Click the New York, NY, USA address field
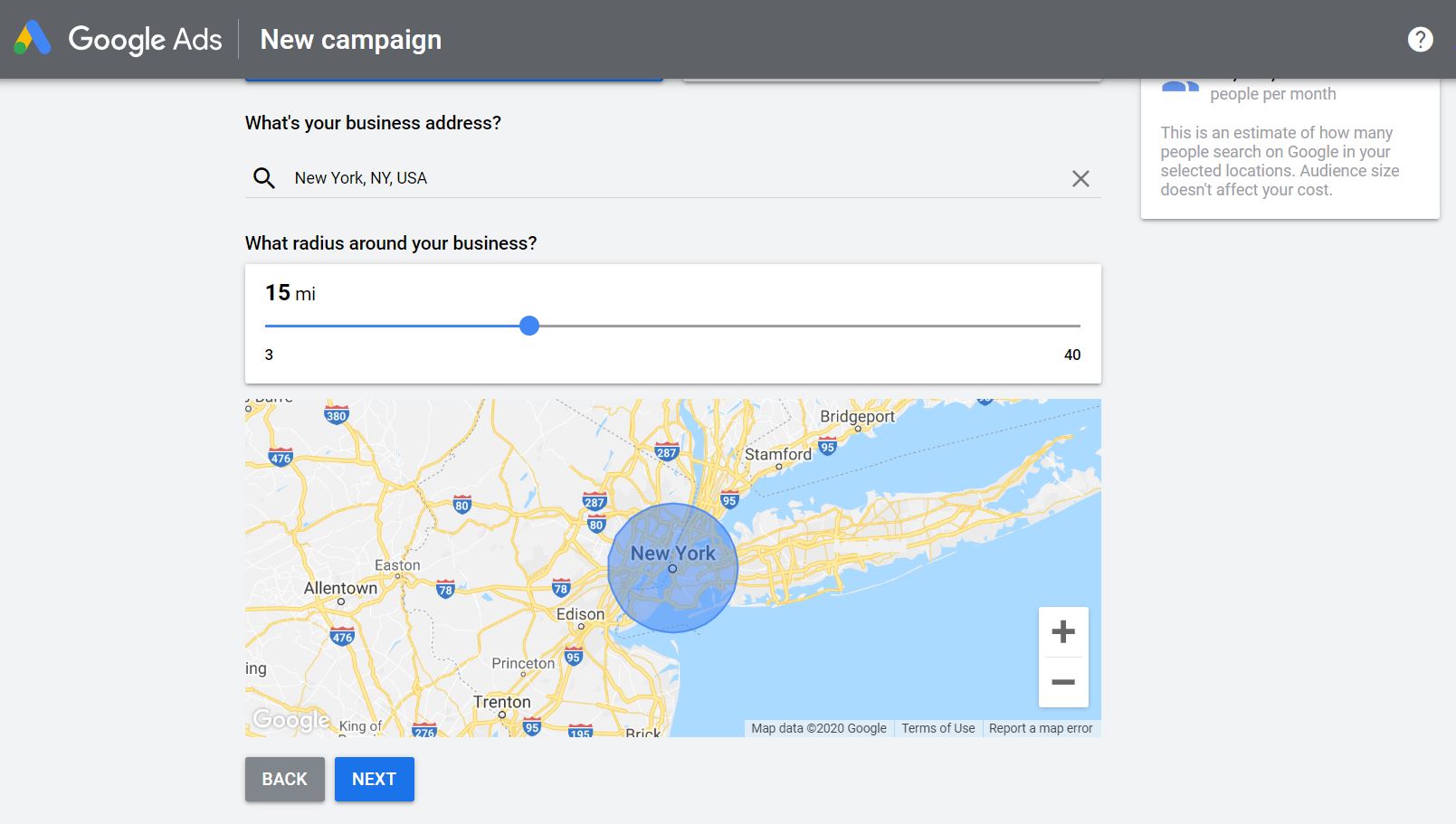 tap(672, 178)
